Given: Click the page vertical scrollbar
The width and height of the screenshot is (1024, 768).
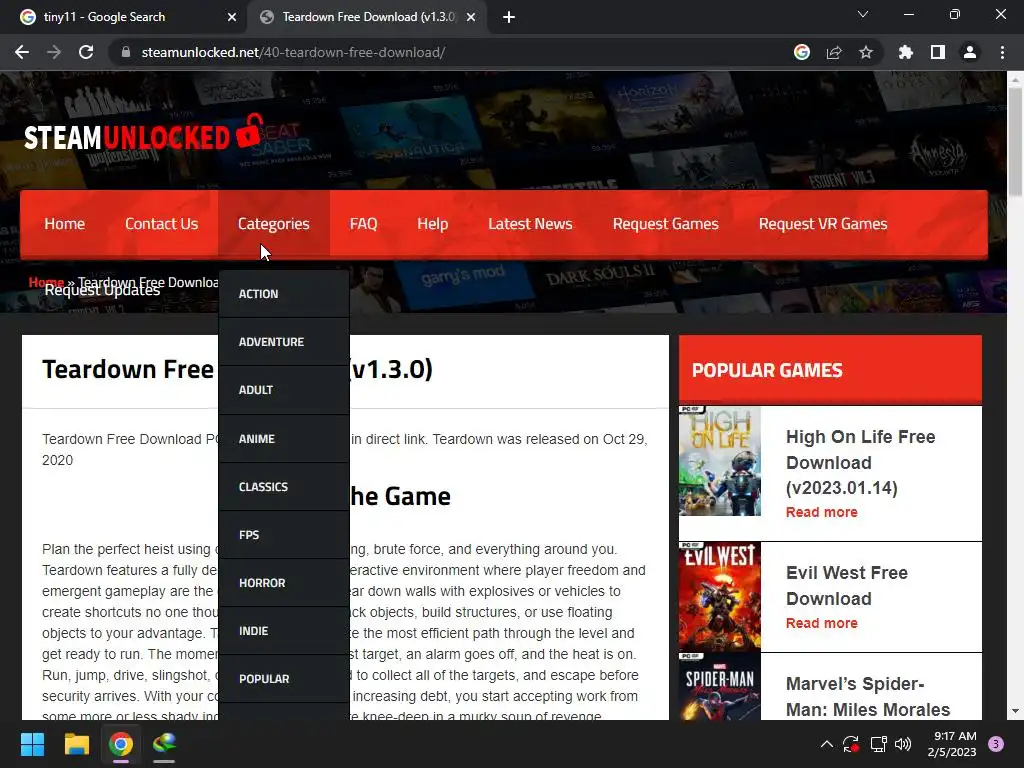Looking at the screenshot, I should pos(1015,141).
